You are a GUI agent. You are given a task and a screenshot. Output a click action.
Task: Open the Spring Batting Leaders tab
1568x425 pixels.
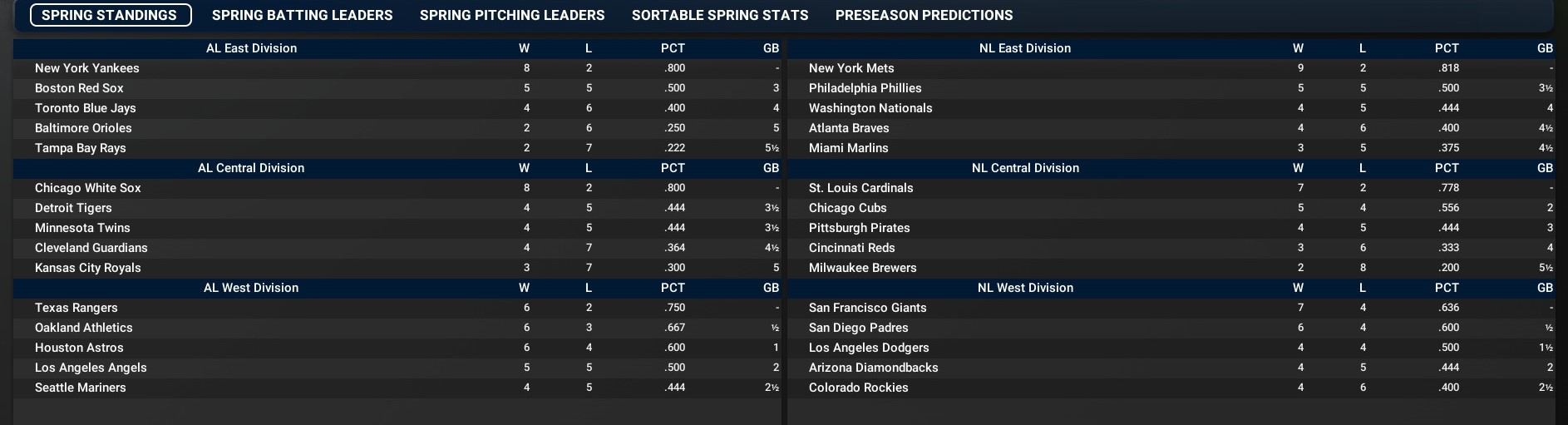302,15
